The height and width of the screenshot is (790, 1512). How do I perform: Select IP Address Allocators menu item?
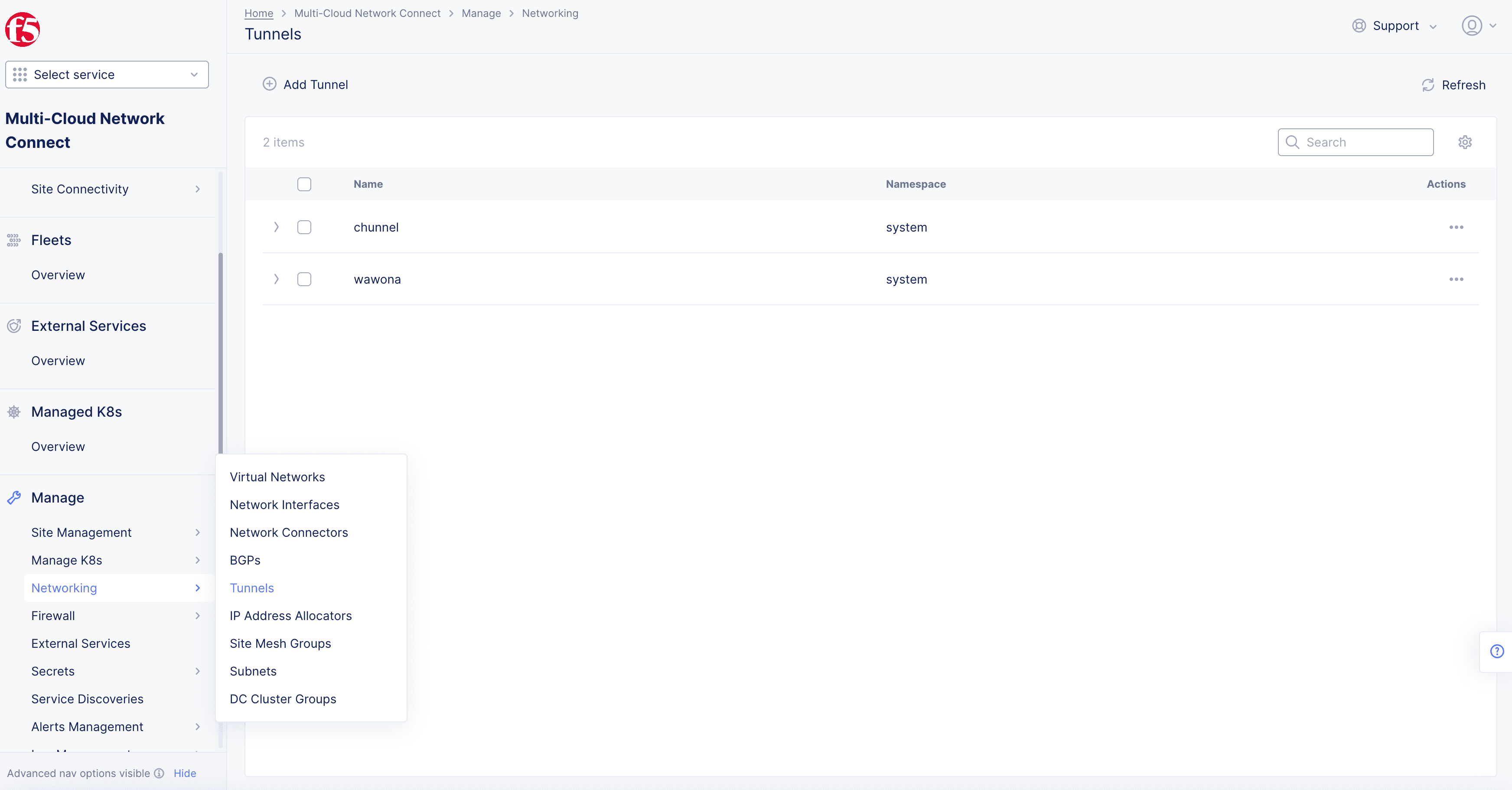tap(290, 616)
